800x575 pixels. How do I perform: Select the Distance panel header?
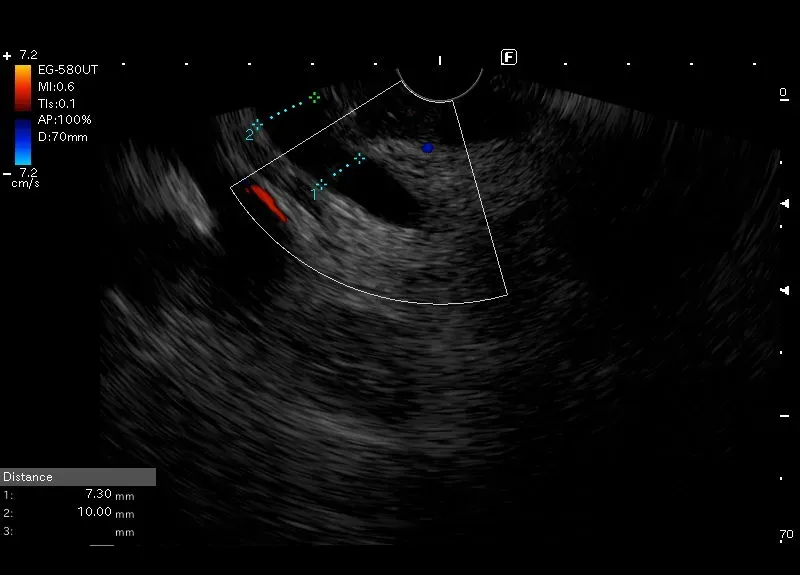click(78, 477)
